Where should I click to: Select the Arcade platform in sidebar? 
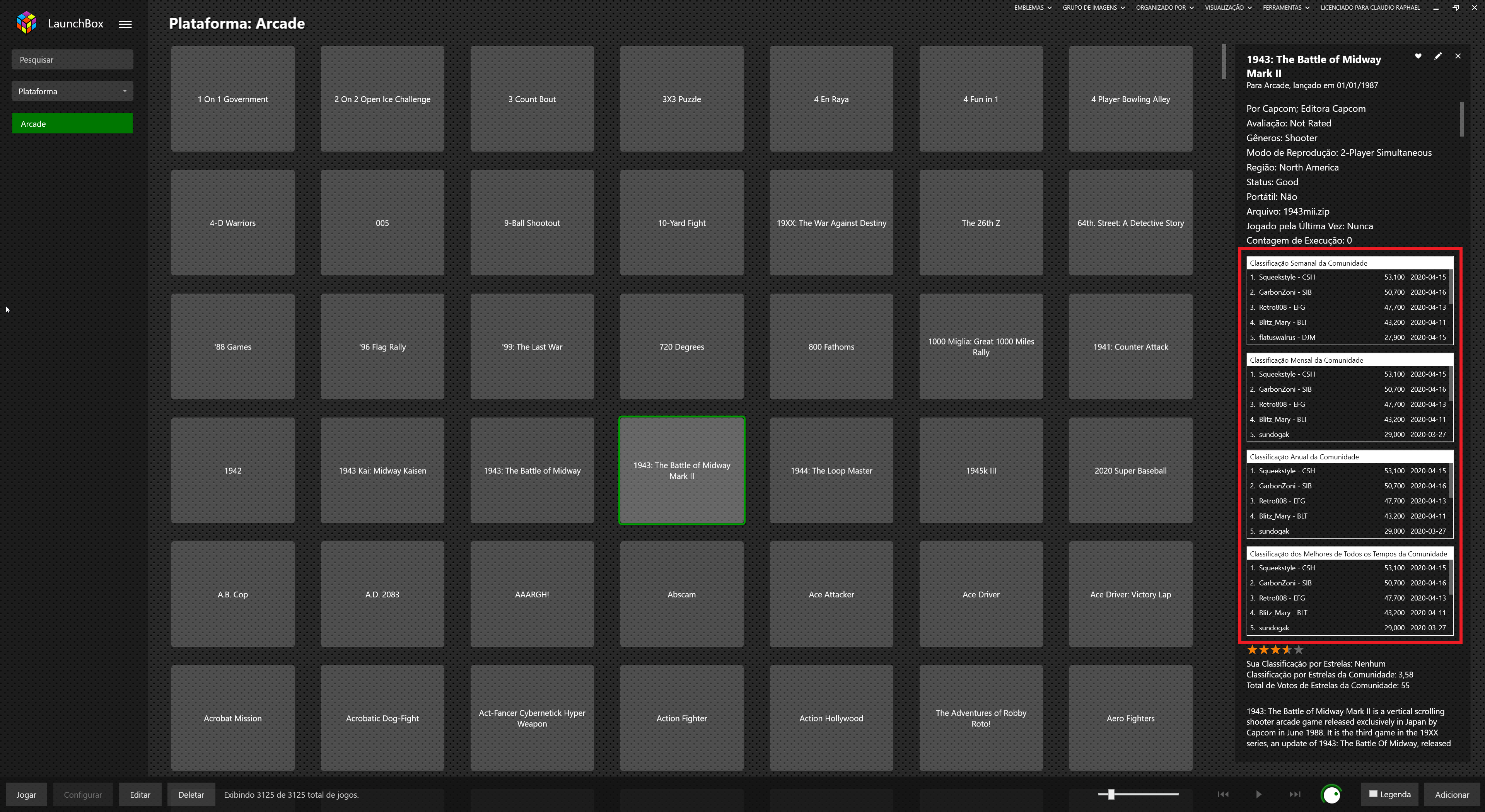click(x=72, y=123)
